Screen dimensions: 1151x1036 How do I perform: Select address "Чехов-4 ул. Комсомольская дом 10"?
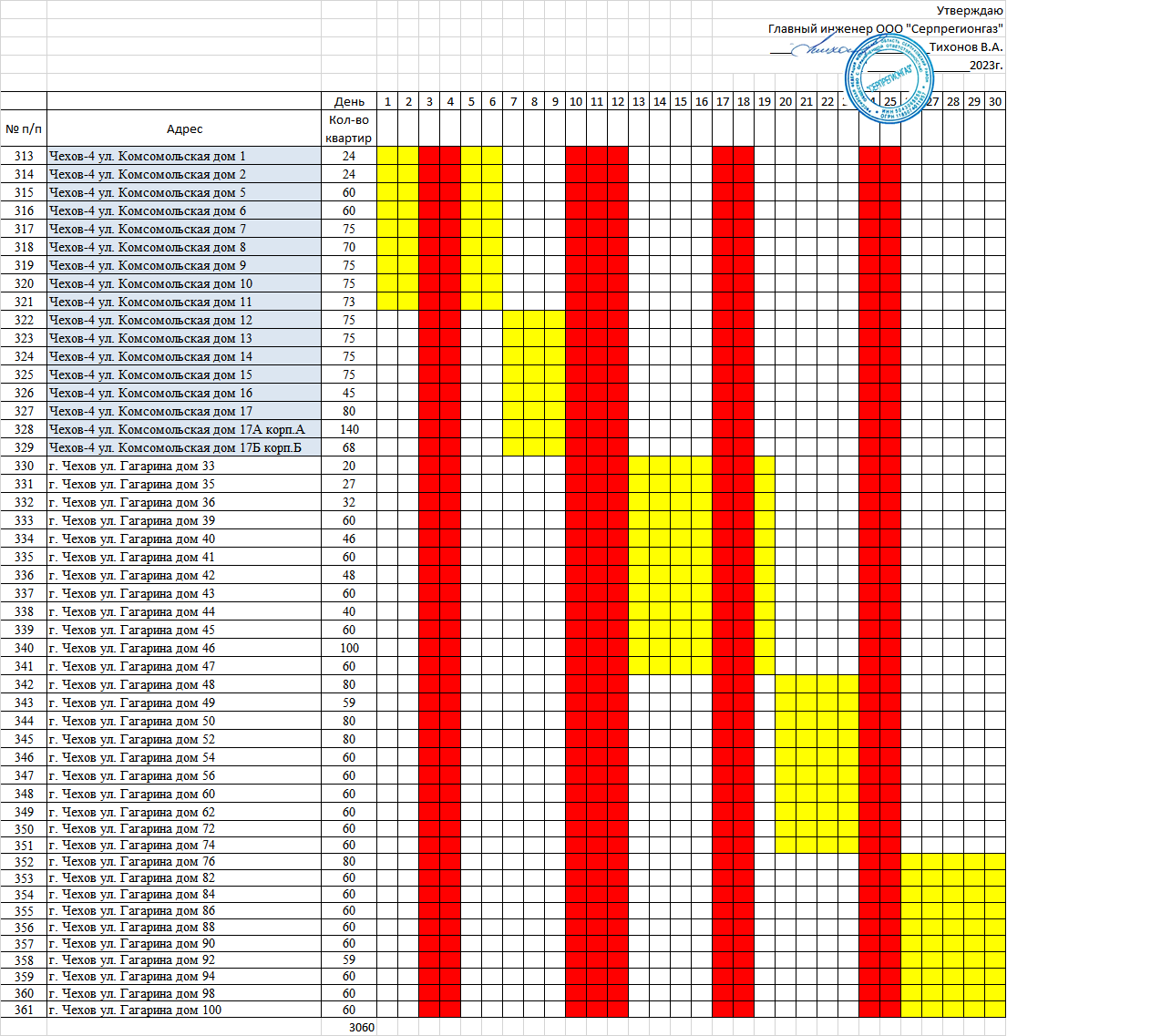tap(184, 283)
